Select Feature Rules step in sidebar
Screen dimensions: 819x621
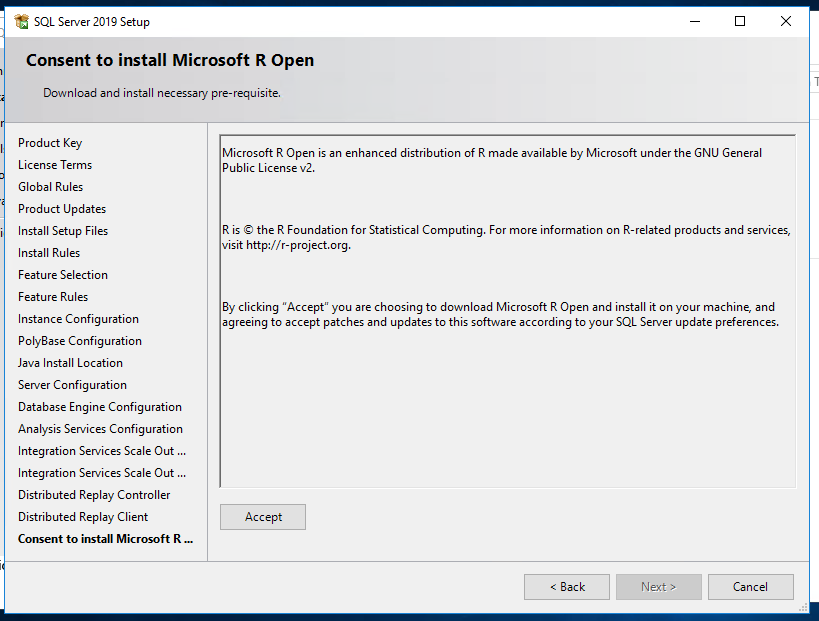pyautogui.click(x=53, y=296)
